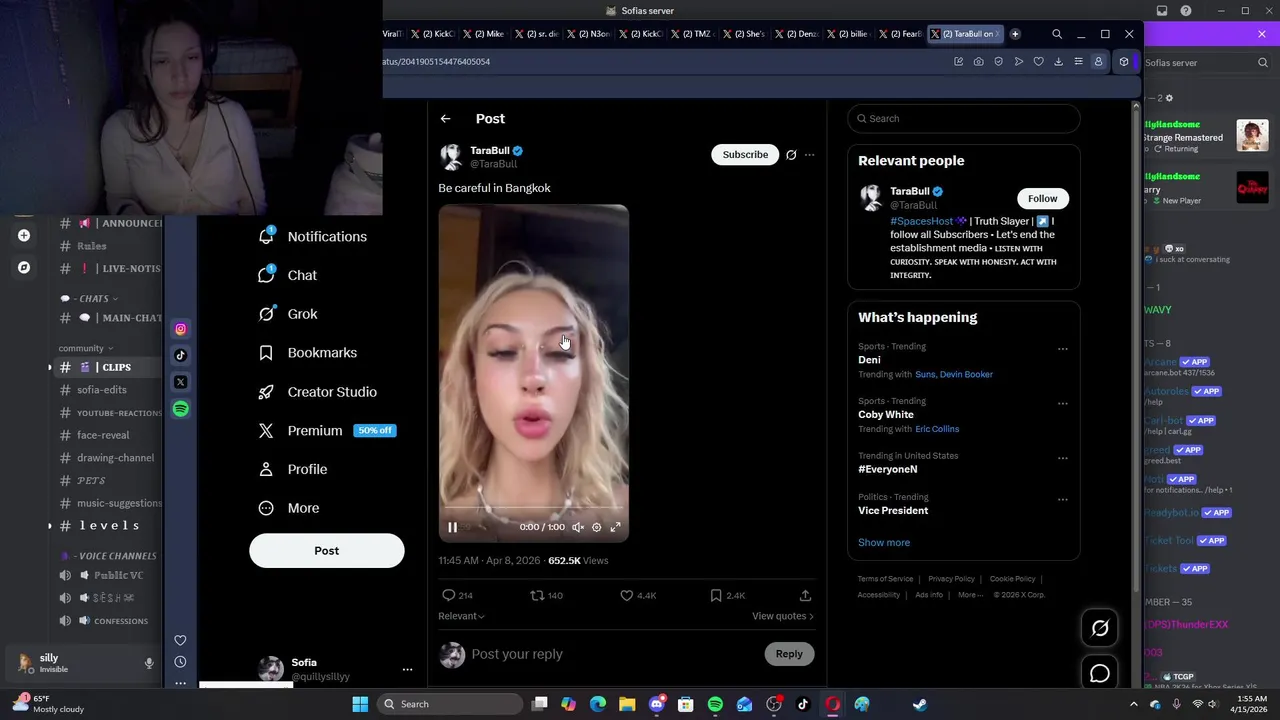Select the CLIPS channel in Discord
This screenshot has height=720, width=1280.
(109, 367)
